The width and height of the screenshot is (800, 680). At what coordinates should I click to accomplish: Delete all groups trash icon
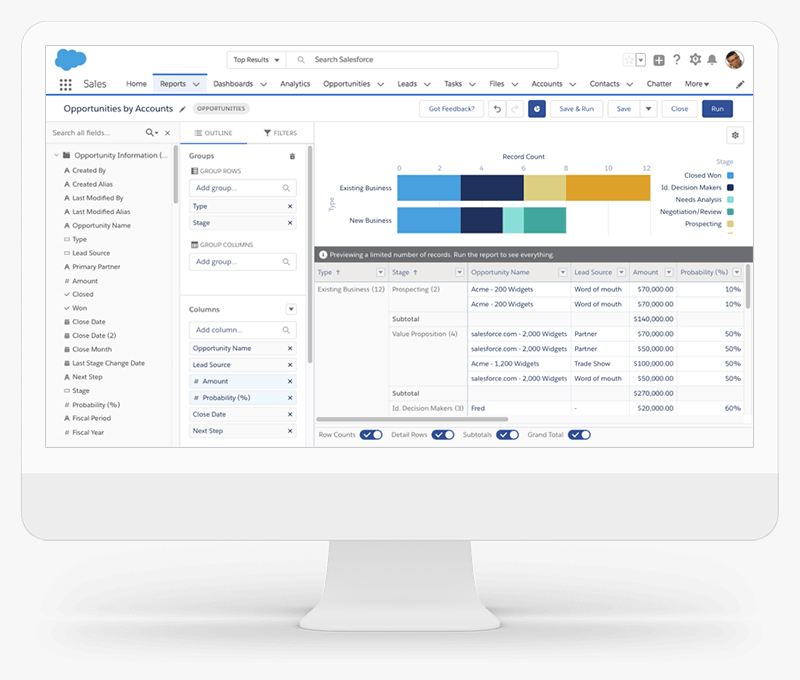[292, 156]
